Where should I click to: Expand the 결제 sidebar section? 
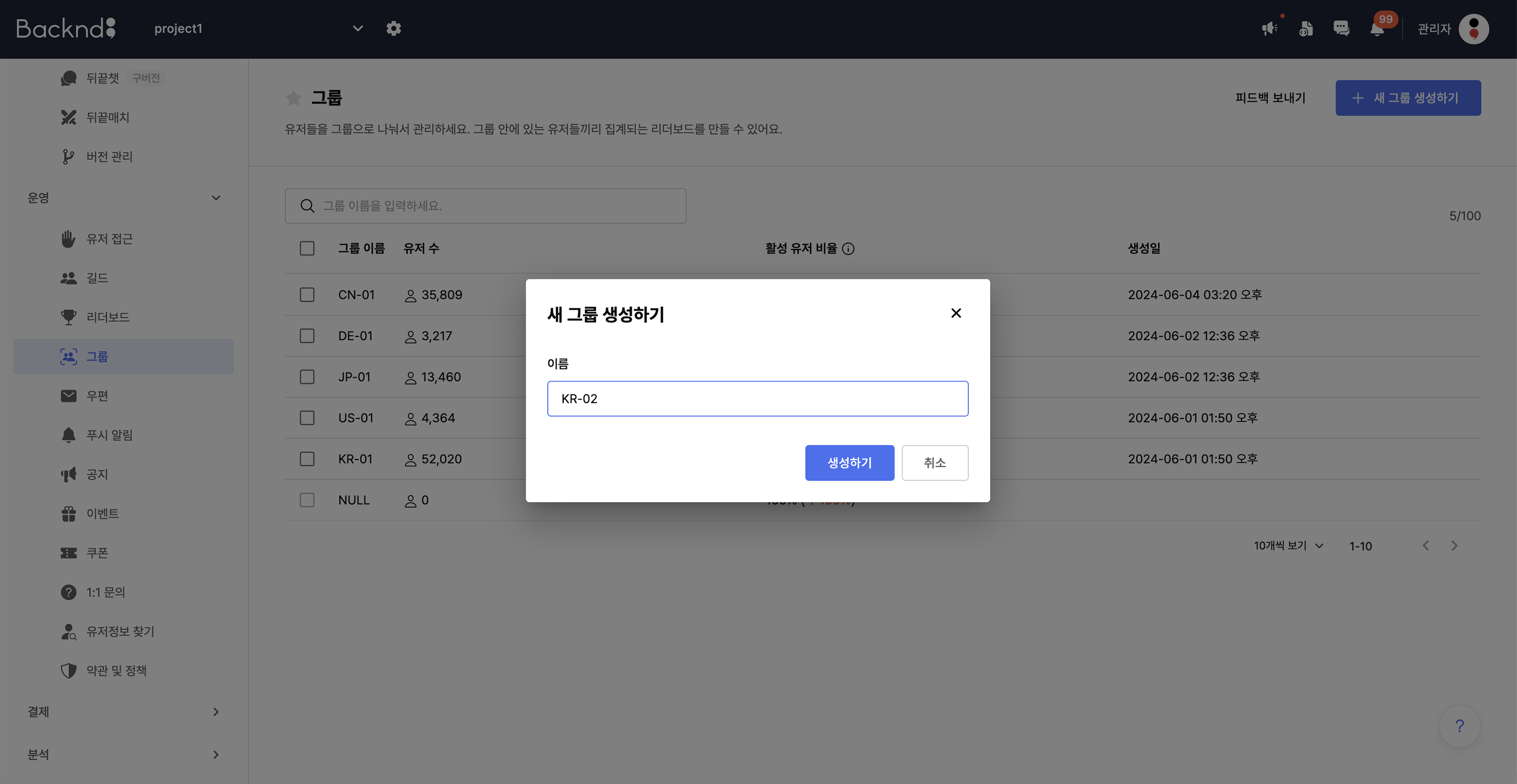(123, 712)
